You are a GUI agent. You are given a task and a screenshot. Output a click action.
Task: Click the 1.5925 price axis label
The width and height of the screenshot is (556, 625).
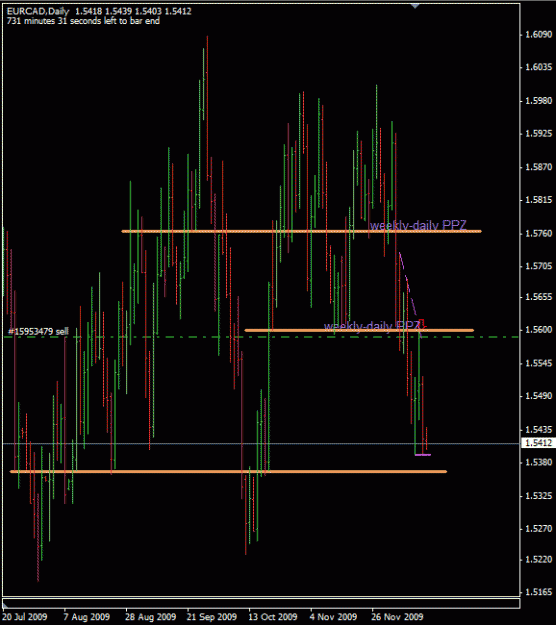pyautogui.click(x=538, y=133)
